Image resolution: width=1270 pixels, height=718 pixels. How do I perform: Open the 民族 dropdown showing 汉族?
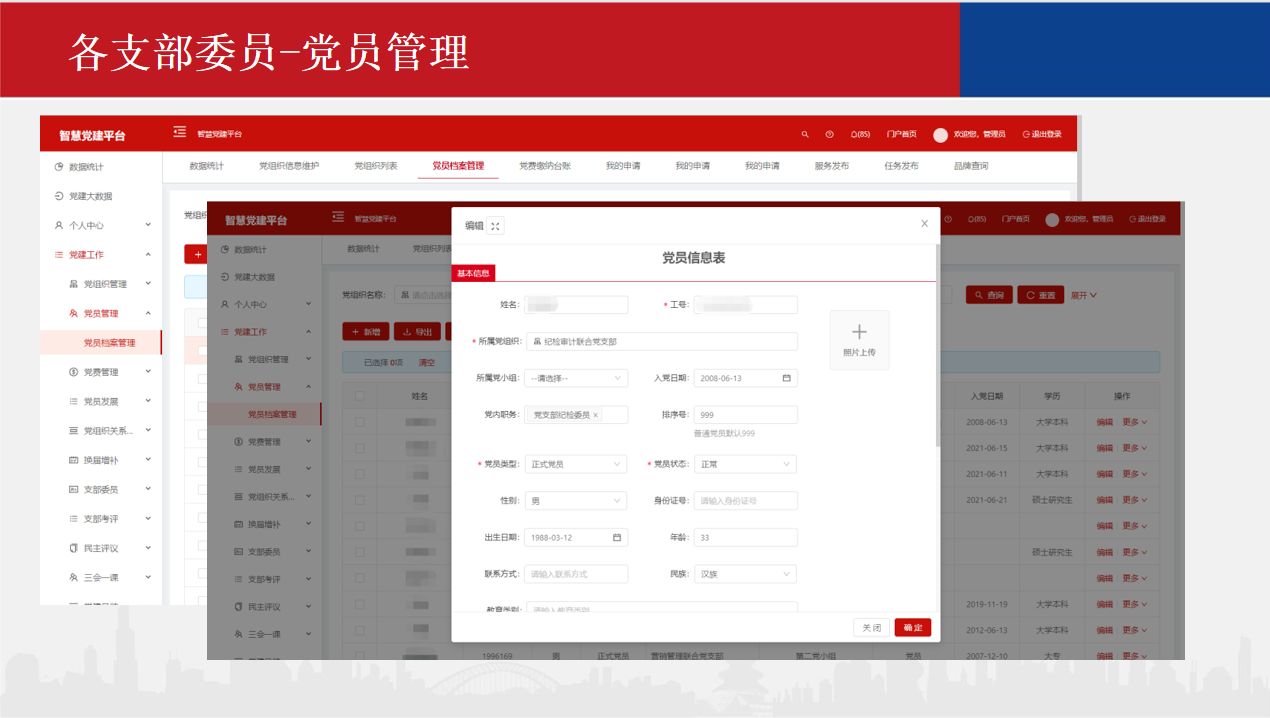pyautogui.click(x=745, y=574)
